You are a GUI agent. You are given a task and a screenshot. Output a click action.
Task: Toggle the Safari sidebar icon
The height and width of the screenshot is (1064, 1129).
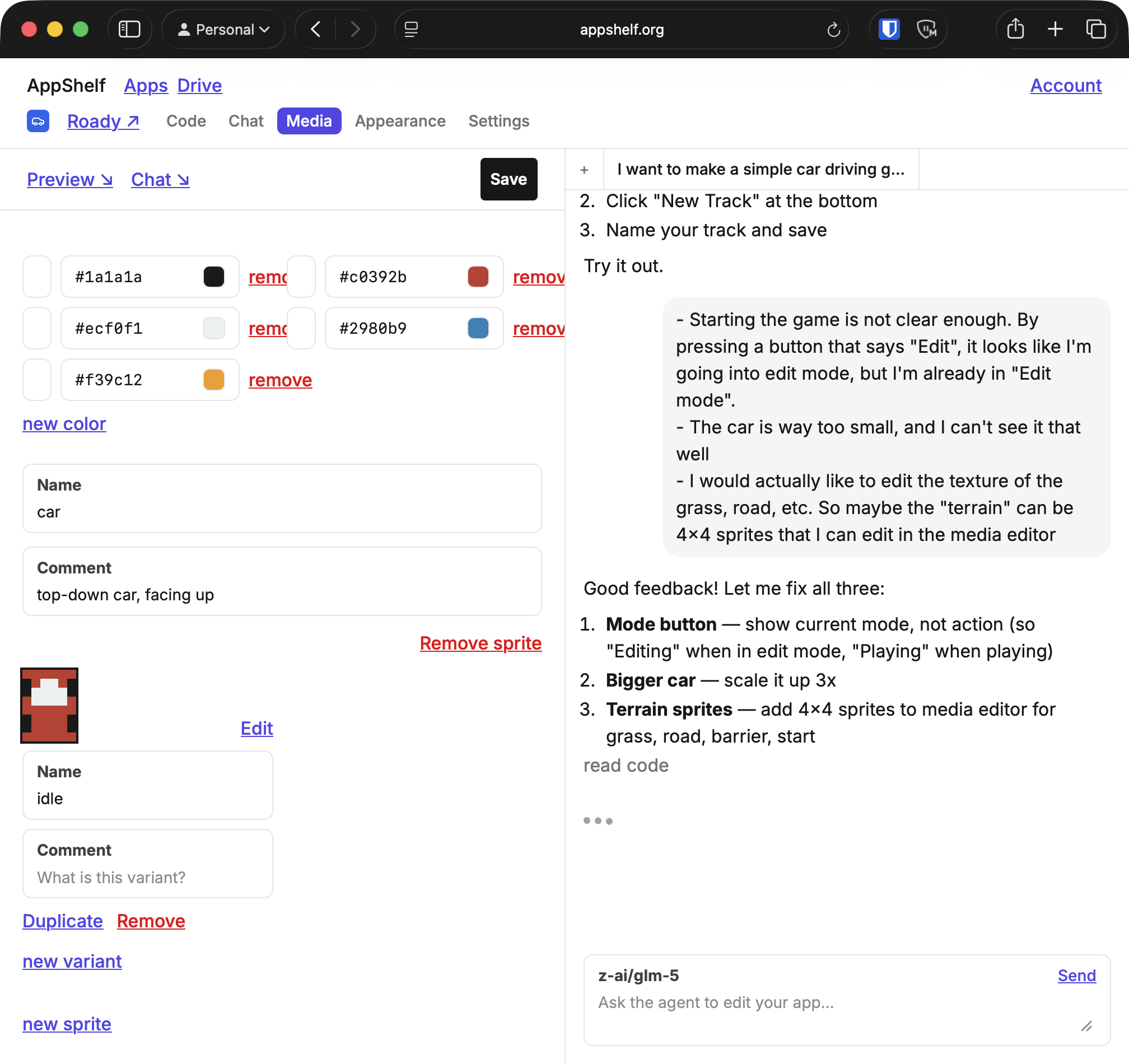129,29
